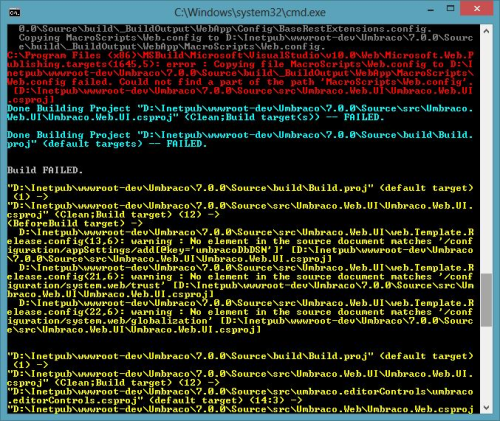Click the scrollbar track above the thumb

tap(486, 156)
